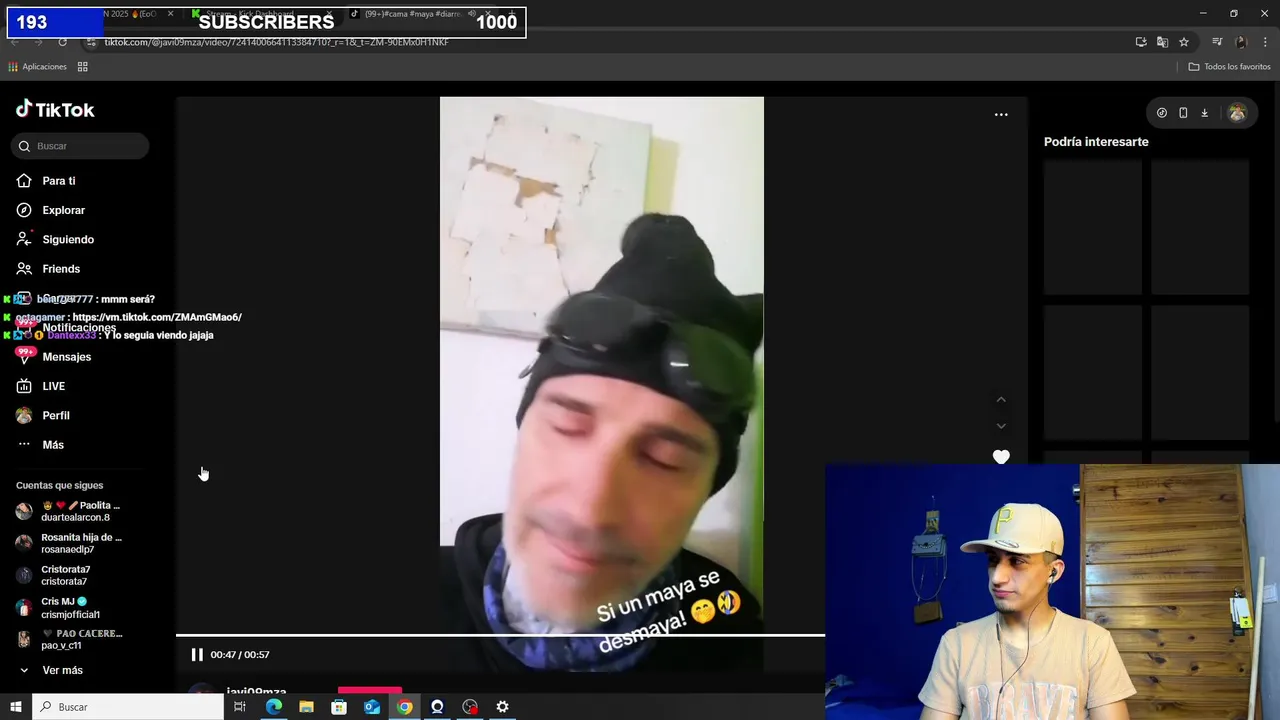Open File Explorer from taskbar
The height and width of the screenshot is (720, 1280).
(306, 707)
